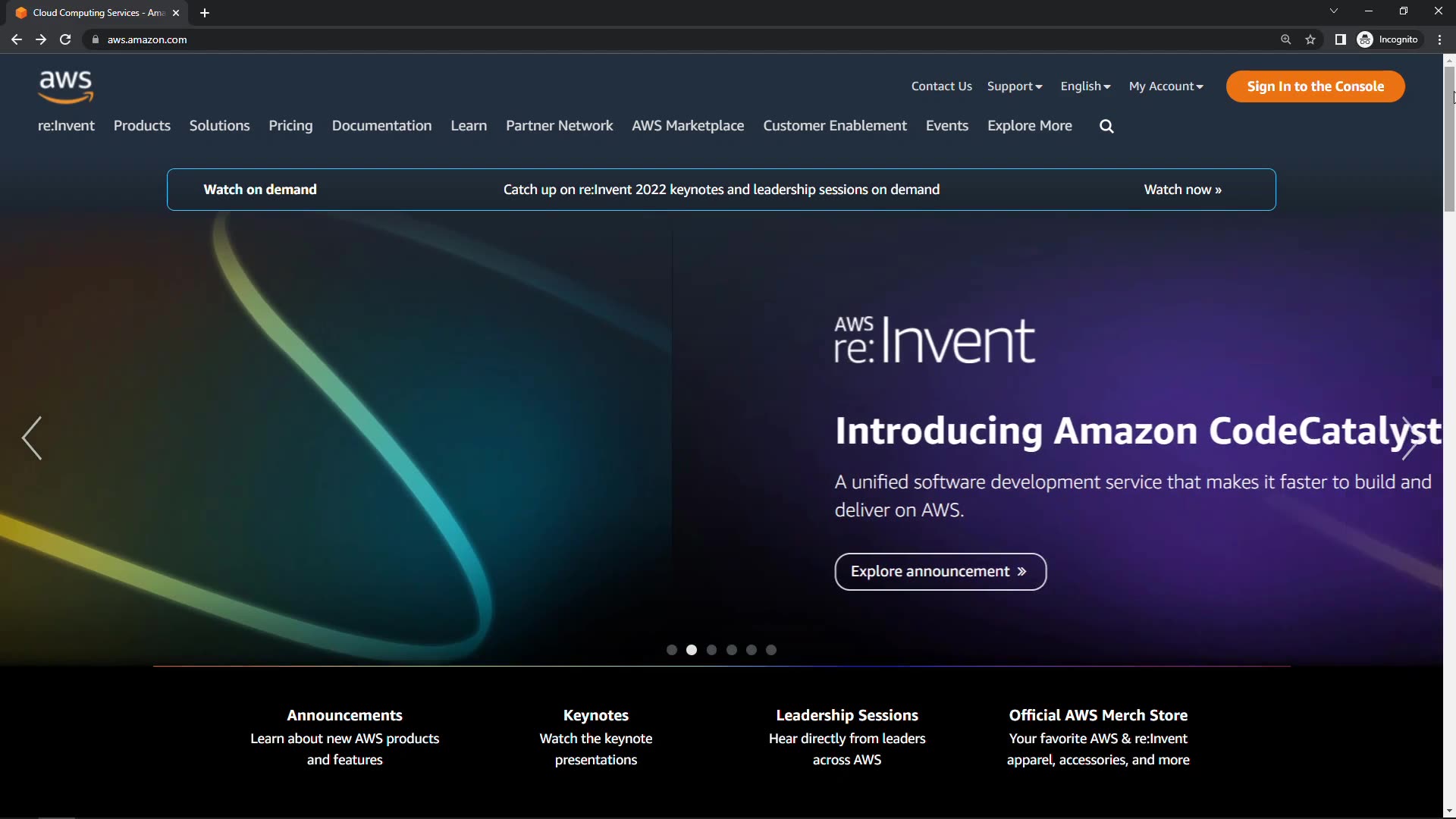
Task: Open the site search magnifier icon
Action: 1106,127
